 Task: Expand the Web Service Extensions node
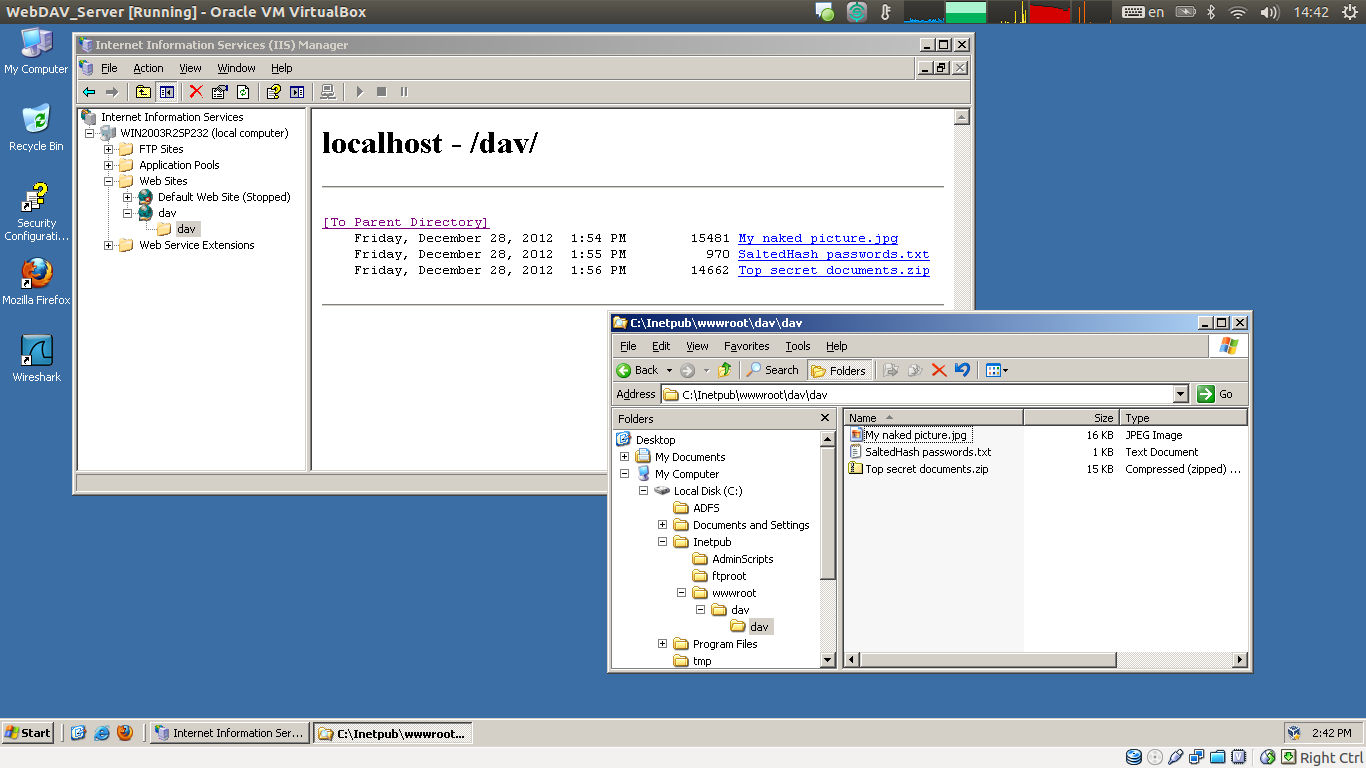point(109,245)
